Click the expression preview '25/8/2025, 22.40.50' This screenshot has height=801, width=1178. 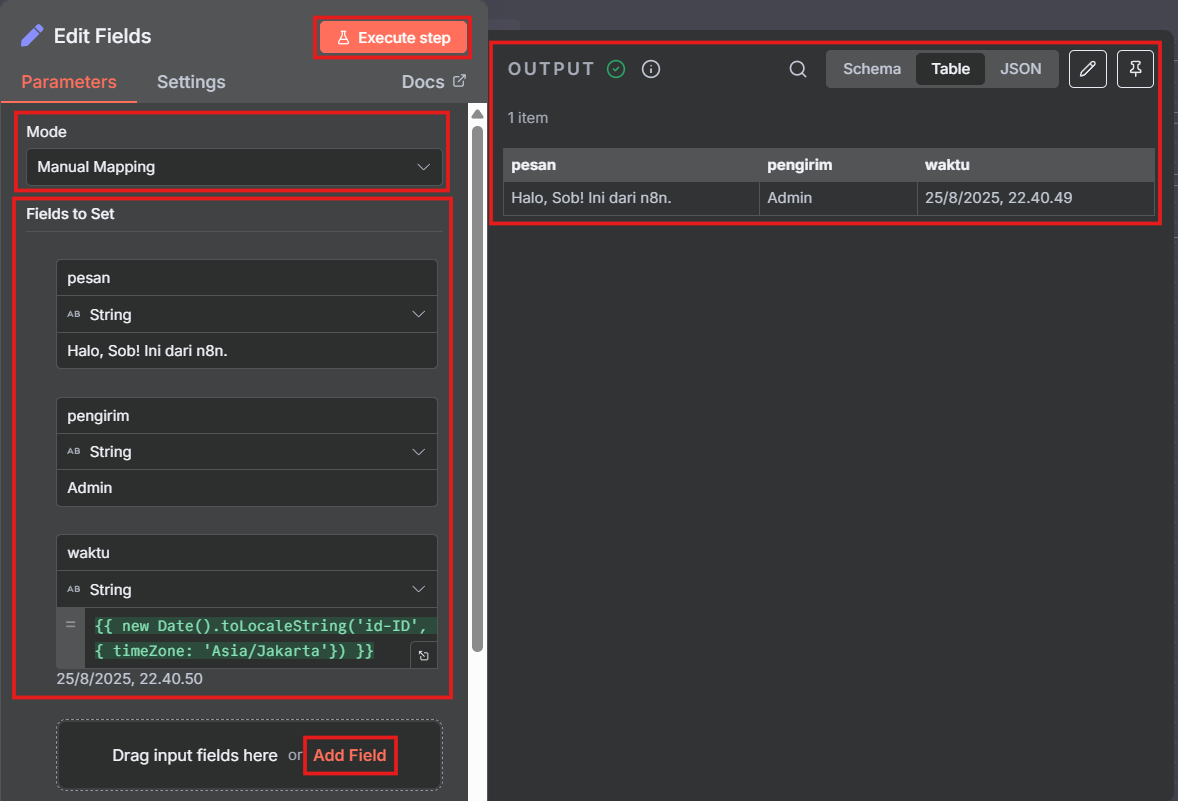[x=129, y=679]
